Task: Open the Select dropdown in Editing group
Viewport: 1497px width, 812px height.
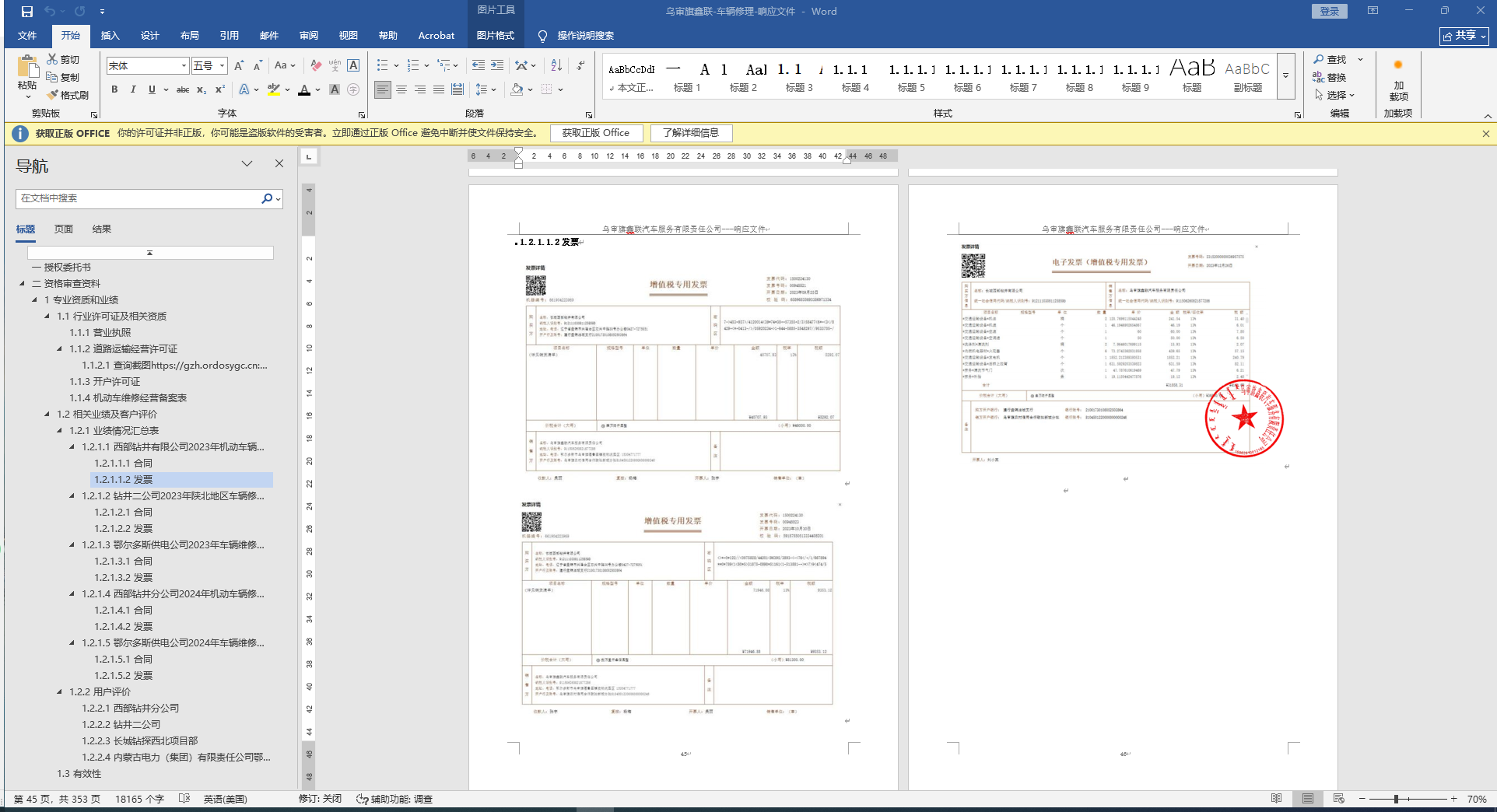Action: [x=1335, y=95]
